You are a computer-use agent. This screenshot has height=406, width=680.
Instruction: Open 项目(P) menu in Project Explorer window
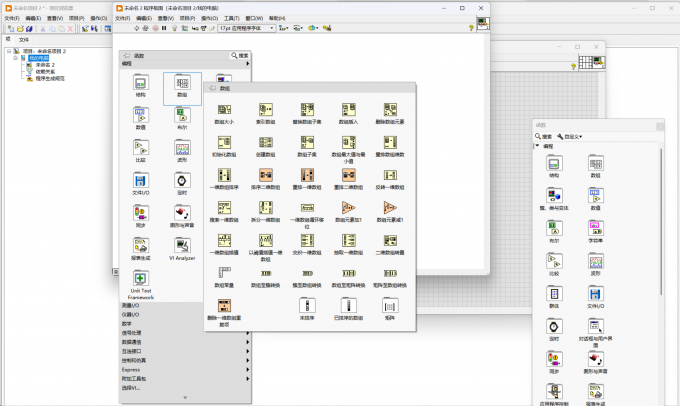pos(76,18)
